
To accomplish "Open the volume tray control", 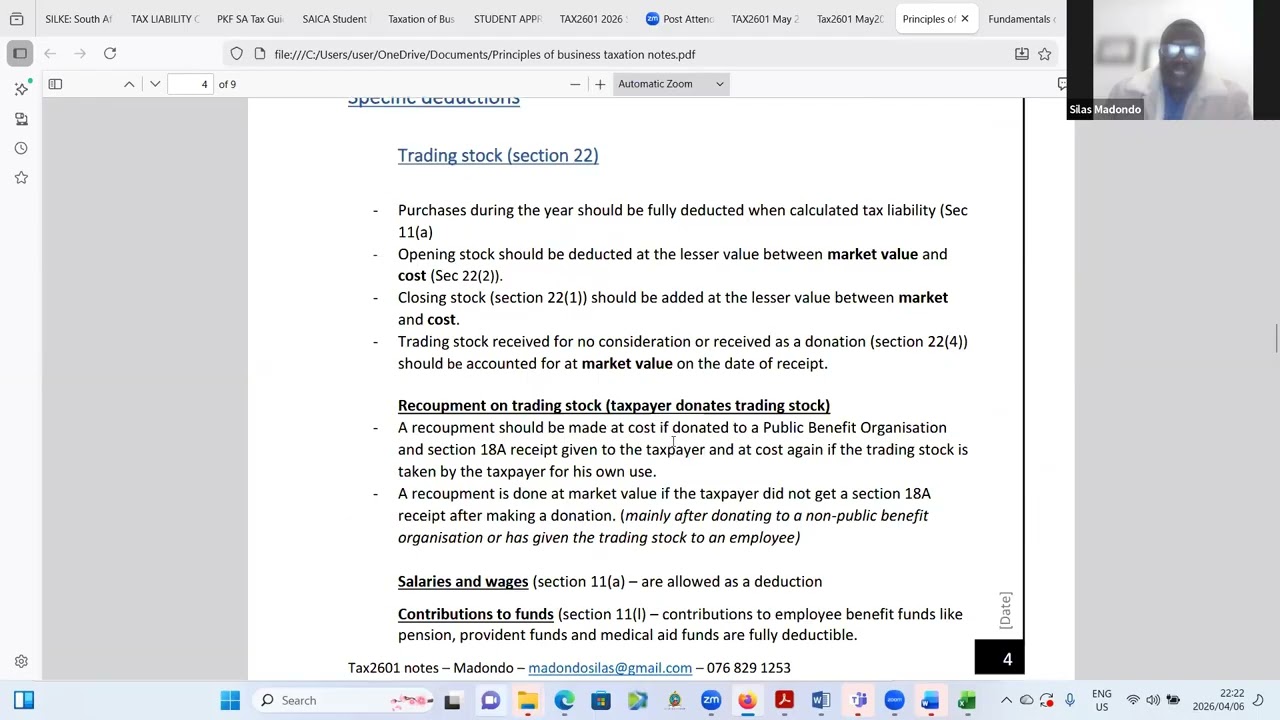I will click(1153, 700).
